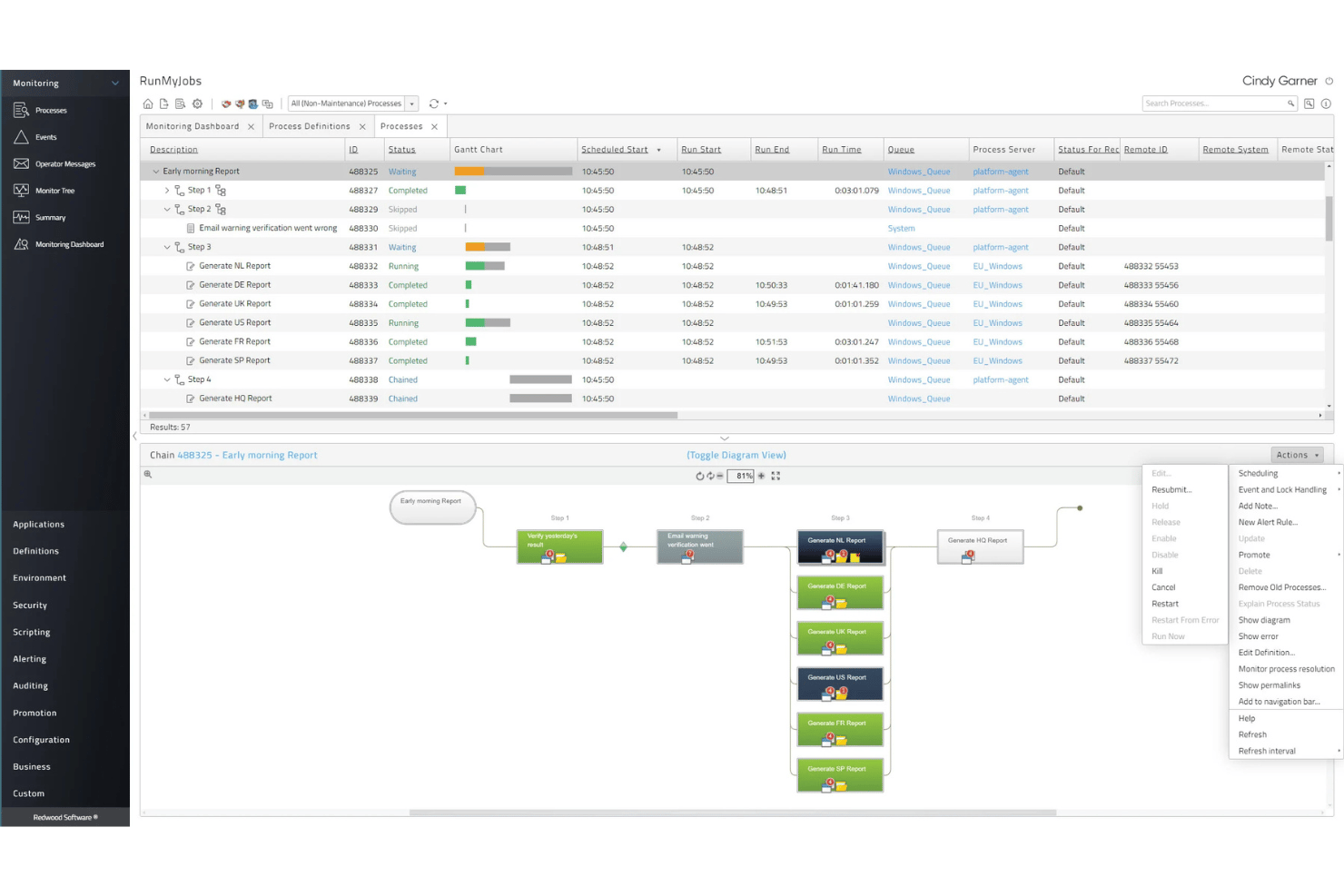
Task: Click the fit-to-screen diagram icon
Action: (x=776, y=476)
